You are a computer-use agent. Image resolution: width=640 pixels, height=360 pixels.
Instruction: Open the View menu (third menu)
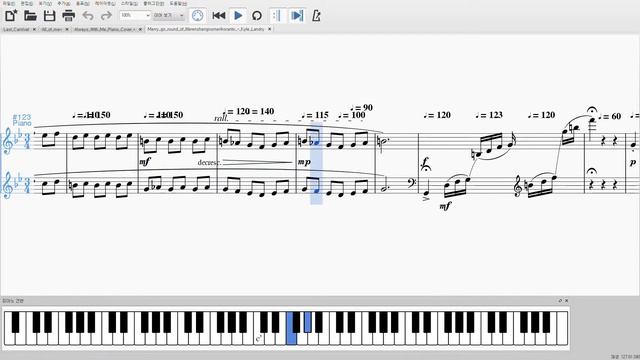tap(45, 3)
